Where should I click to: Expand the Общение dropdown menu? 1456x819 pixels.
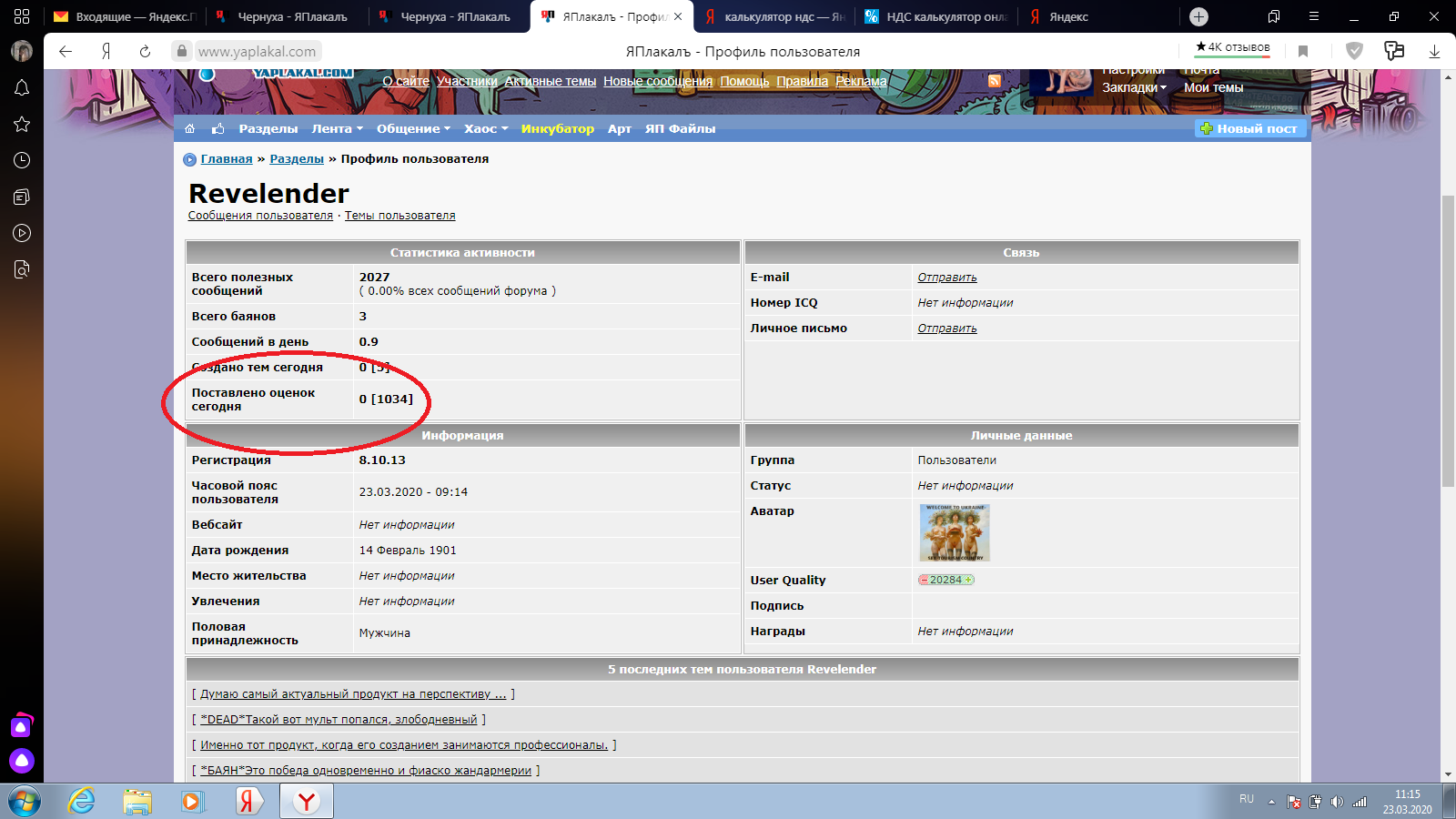pos(414,128)
